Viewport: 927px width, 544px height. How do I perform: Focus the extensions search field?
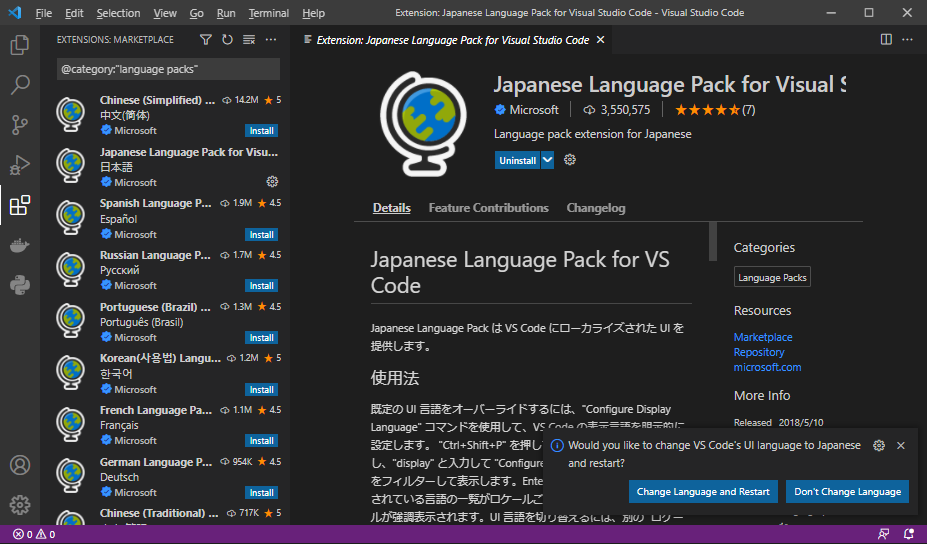[168, 69]
